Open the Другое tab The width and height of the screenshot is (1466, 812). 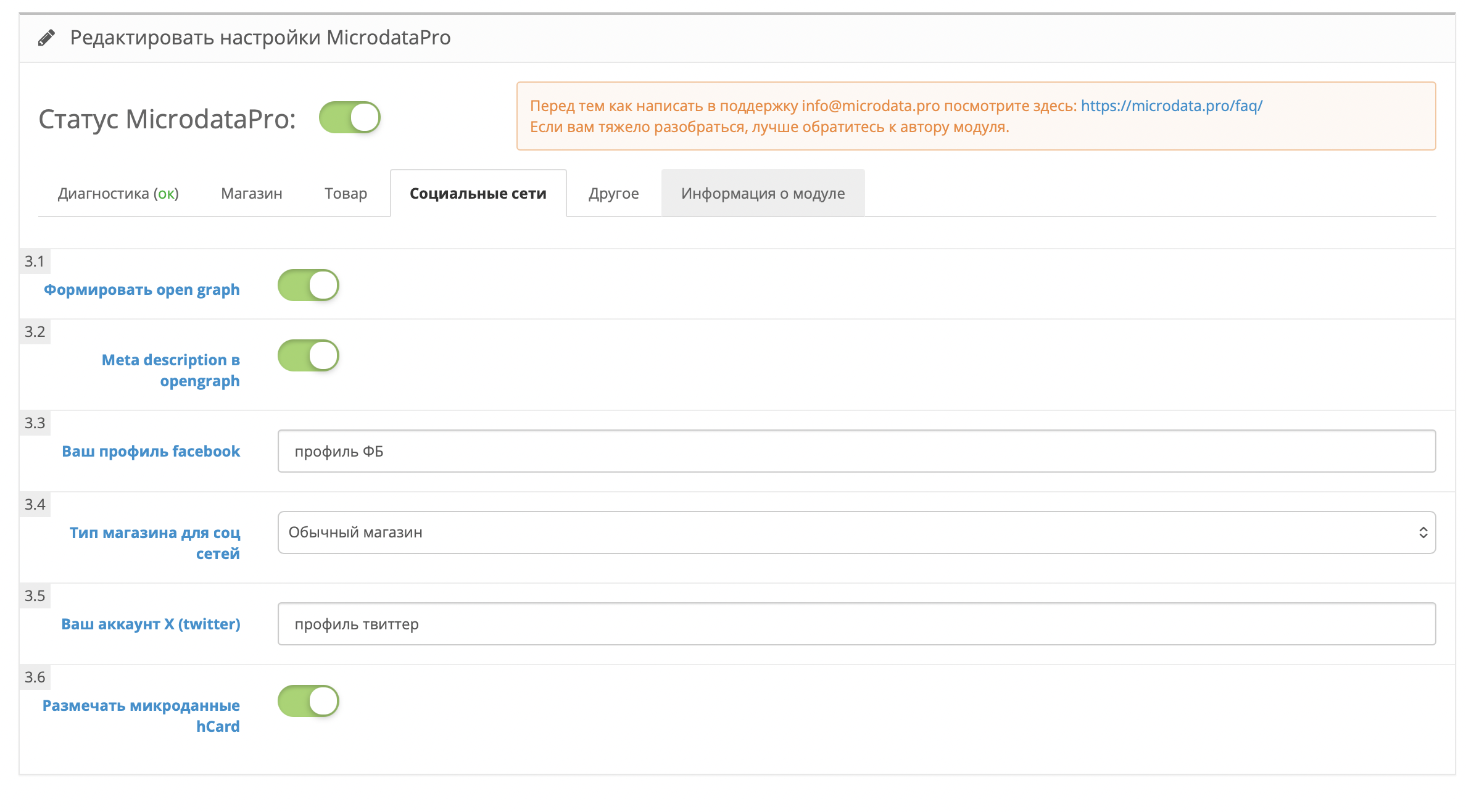tap(614, 193)
